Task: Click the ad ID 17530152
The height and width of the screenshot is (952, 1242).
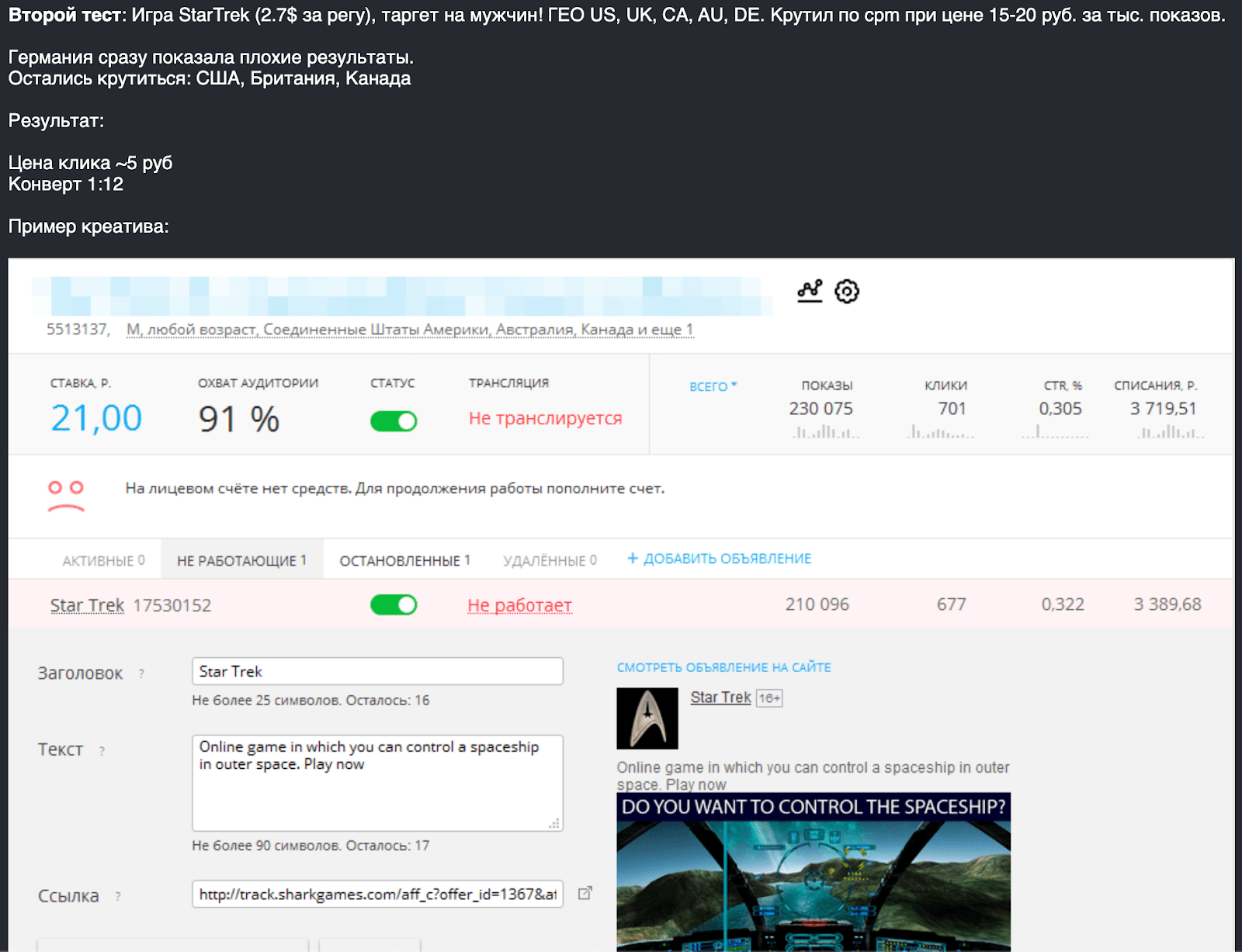Action: pos(172,605)
